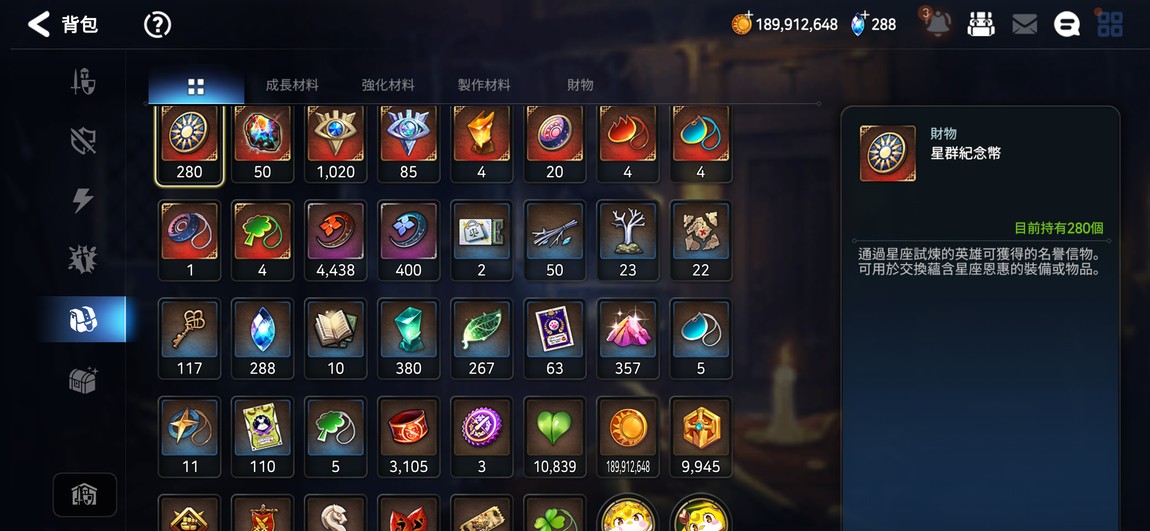Open the help question mark icon
Screen dimensions: 1150x531
tap(157, 25)
